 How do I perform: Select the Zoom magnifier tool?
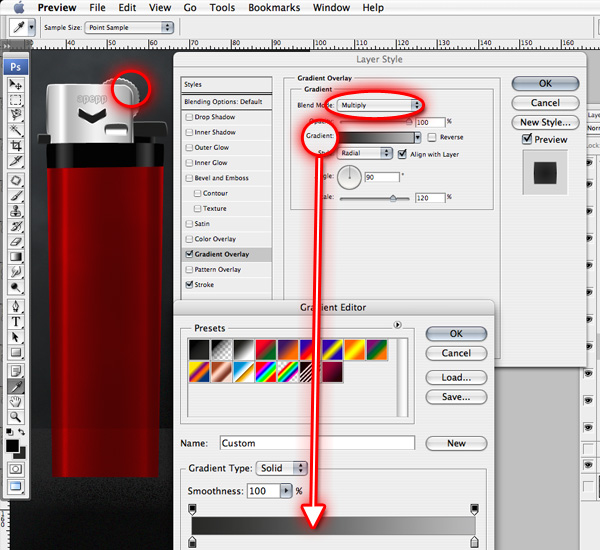(17, 415)
